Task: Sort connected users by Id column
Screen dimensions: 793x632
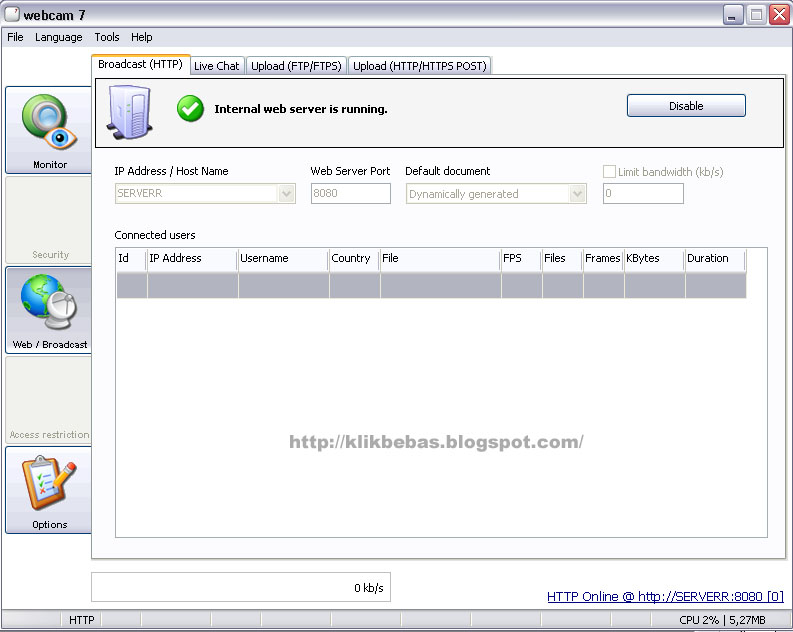Action: click(x=131, y=258)
